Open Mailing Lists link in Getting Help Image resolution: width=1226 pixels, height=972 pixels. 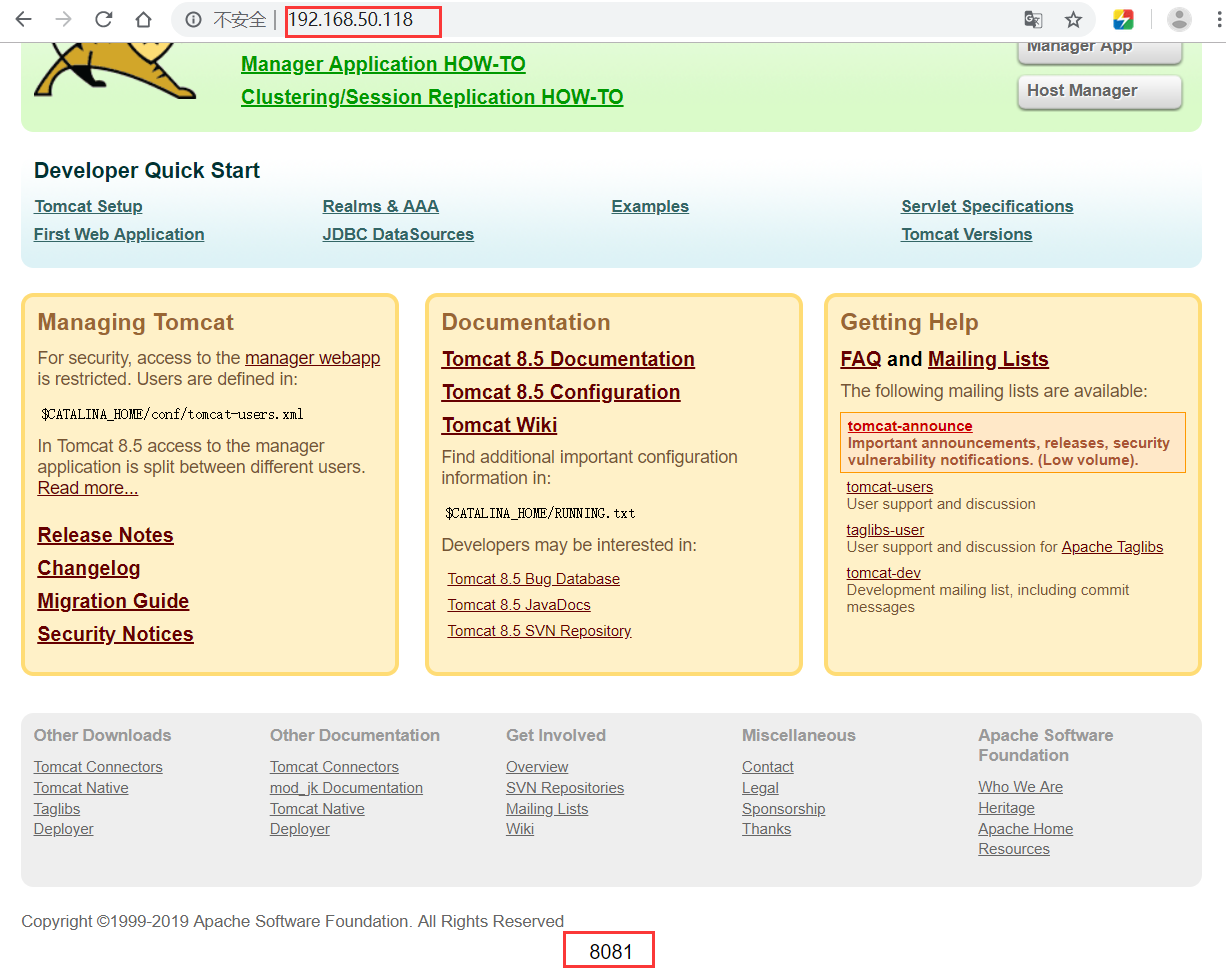988,359
